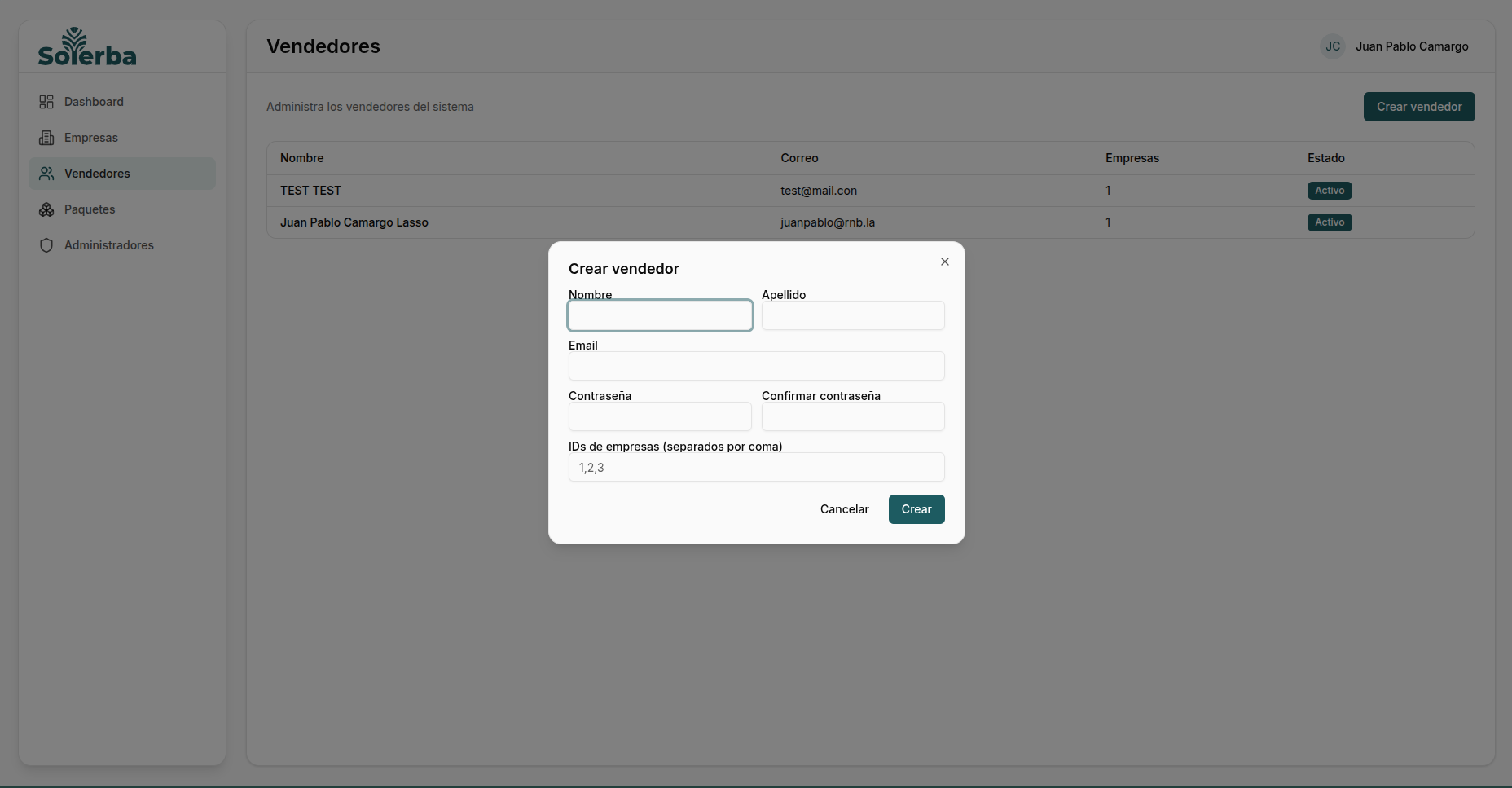Focus the Confirmar contraseña field

pyautogui.click(x=853, y=416)
